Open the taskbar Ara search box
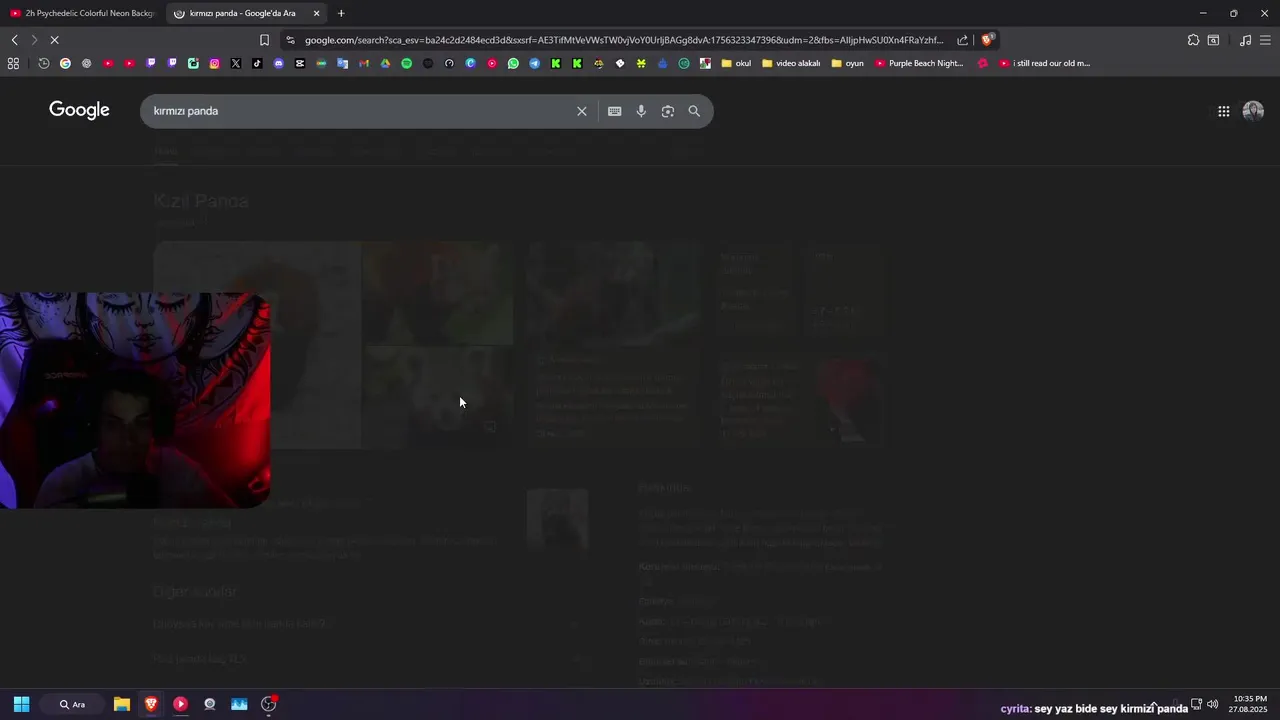This screenshot has width=1280, height=720. [71, 704]
